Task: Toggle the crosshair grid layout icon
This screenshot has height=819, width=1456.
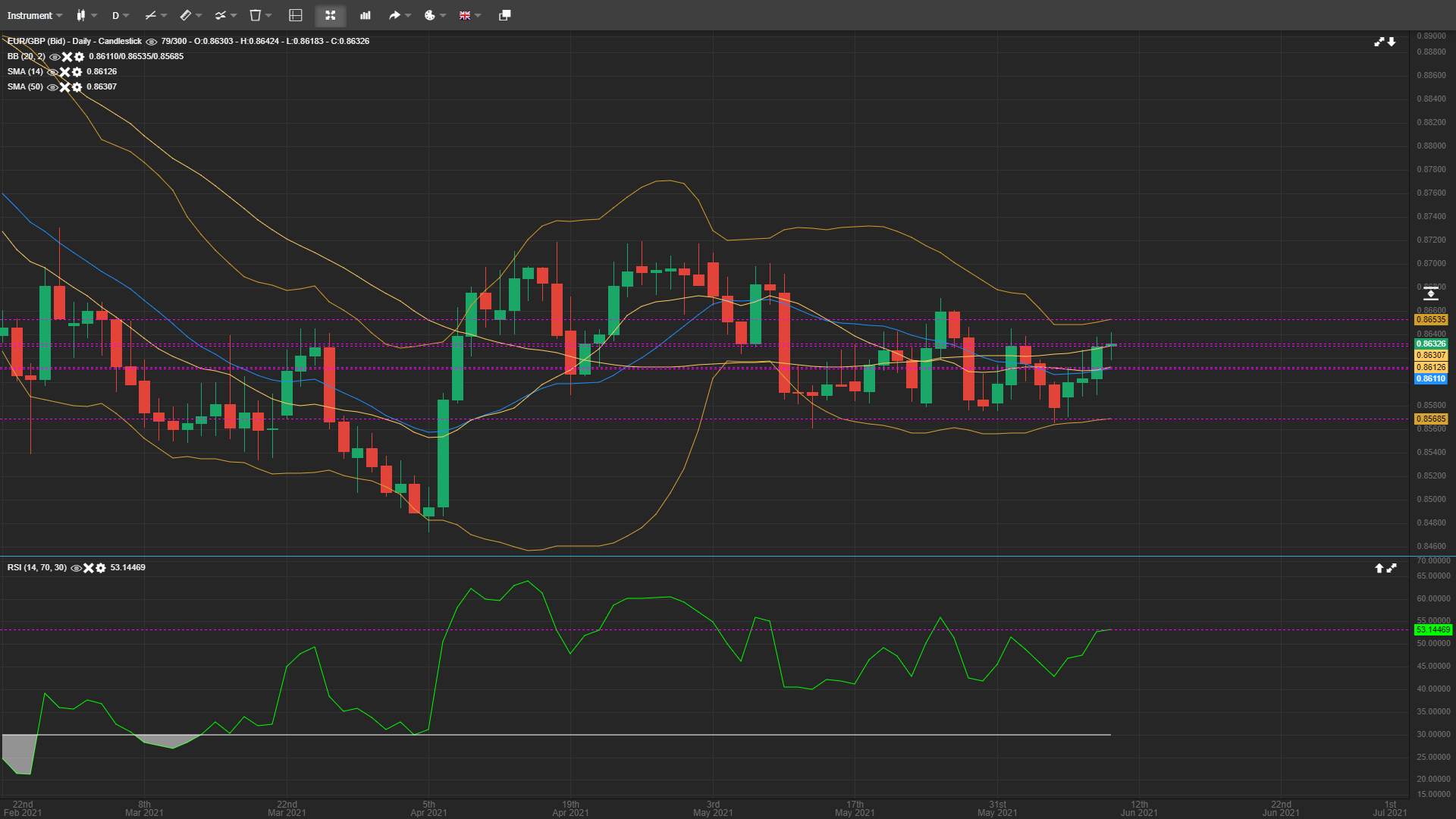Action: 296,15
